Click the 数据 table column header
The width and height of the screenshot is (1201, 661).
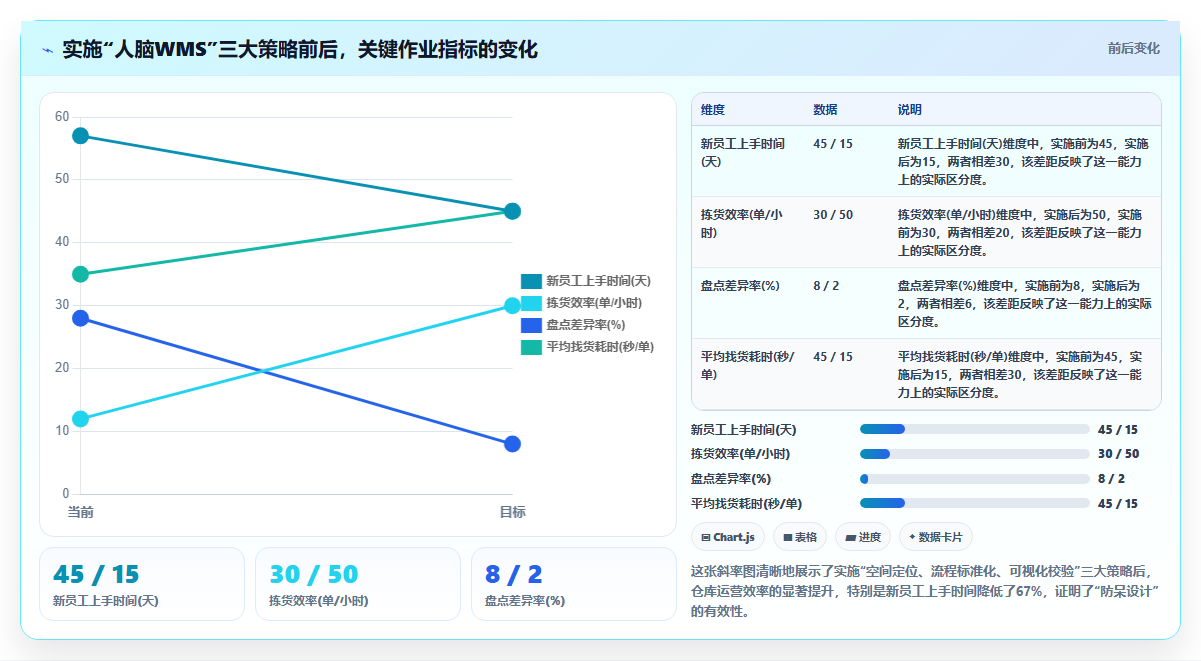825,110
